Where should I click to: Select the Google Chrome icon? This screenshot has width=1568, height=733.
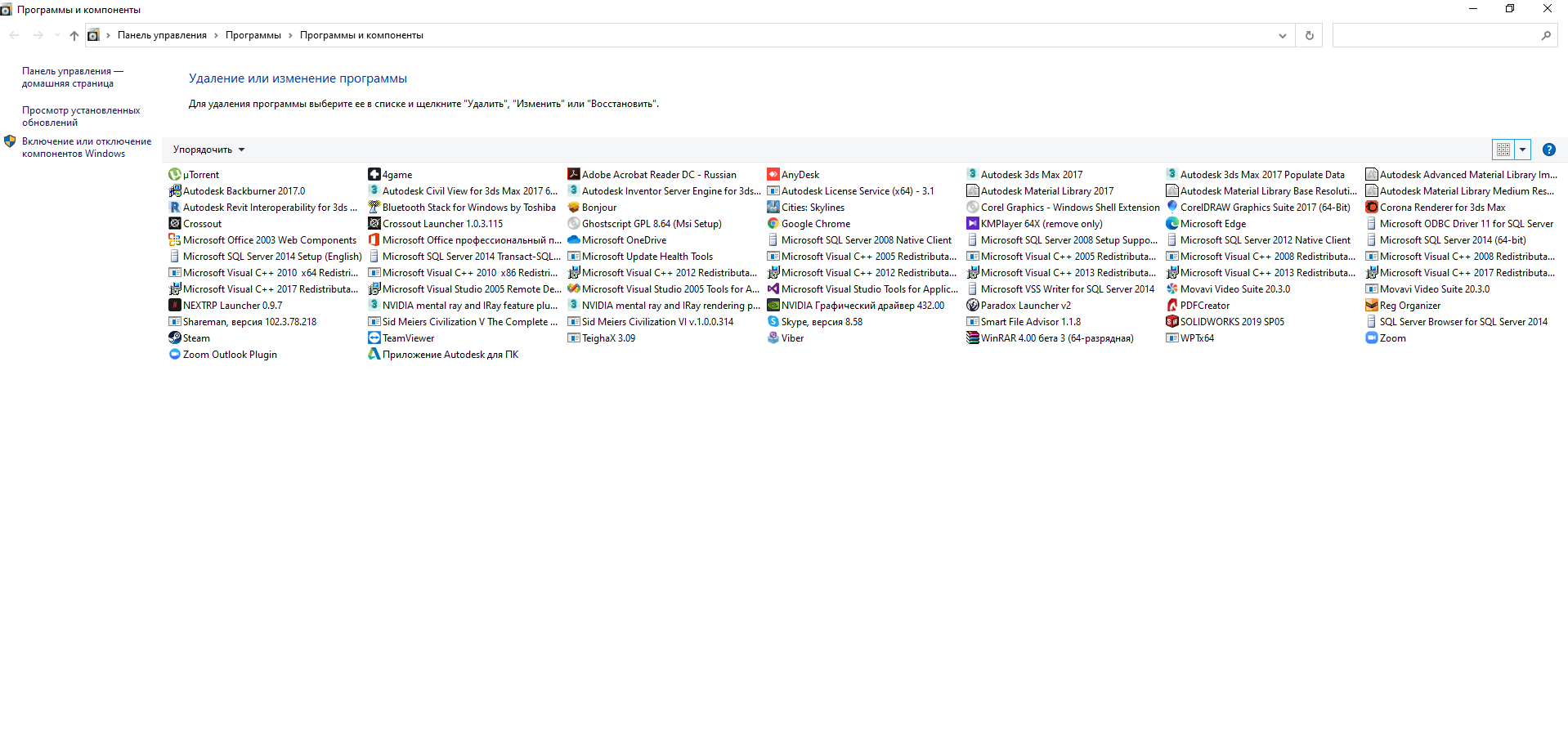(773, 223)
